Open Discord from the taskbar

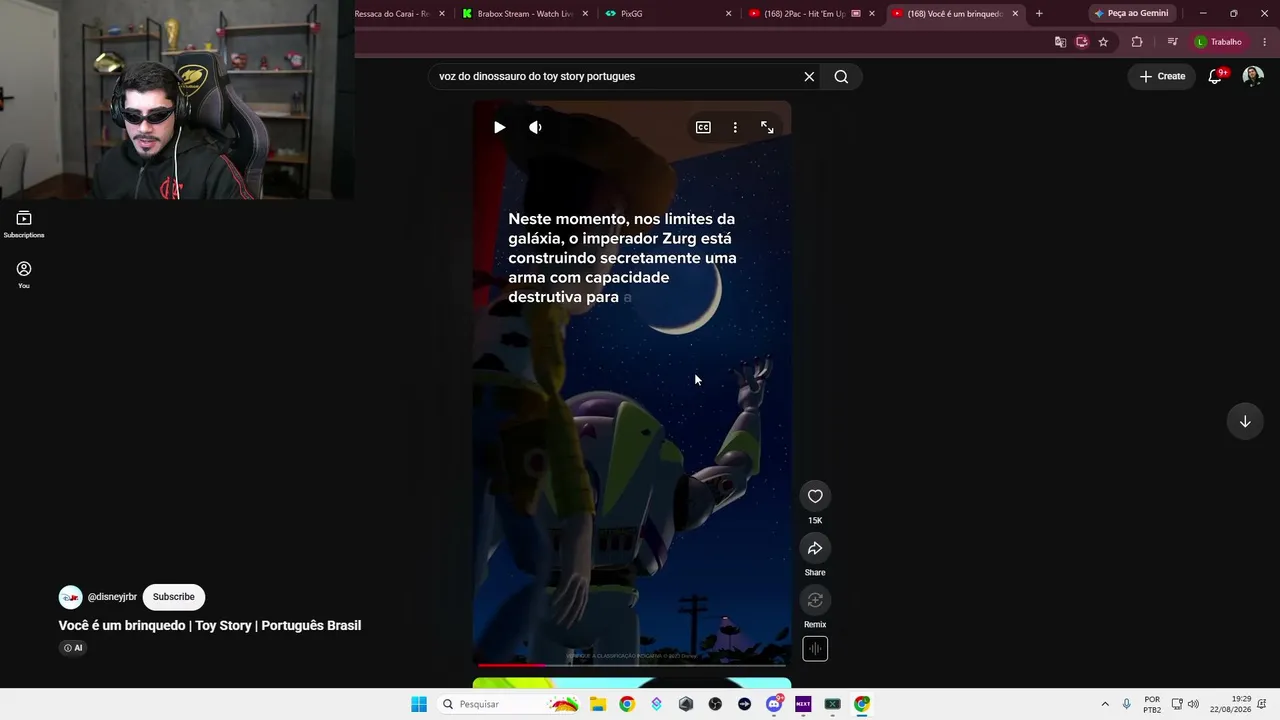tap(774, 704)
